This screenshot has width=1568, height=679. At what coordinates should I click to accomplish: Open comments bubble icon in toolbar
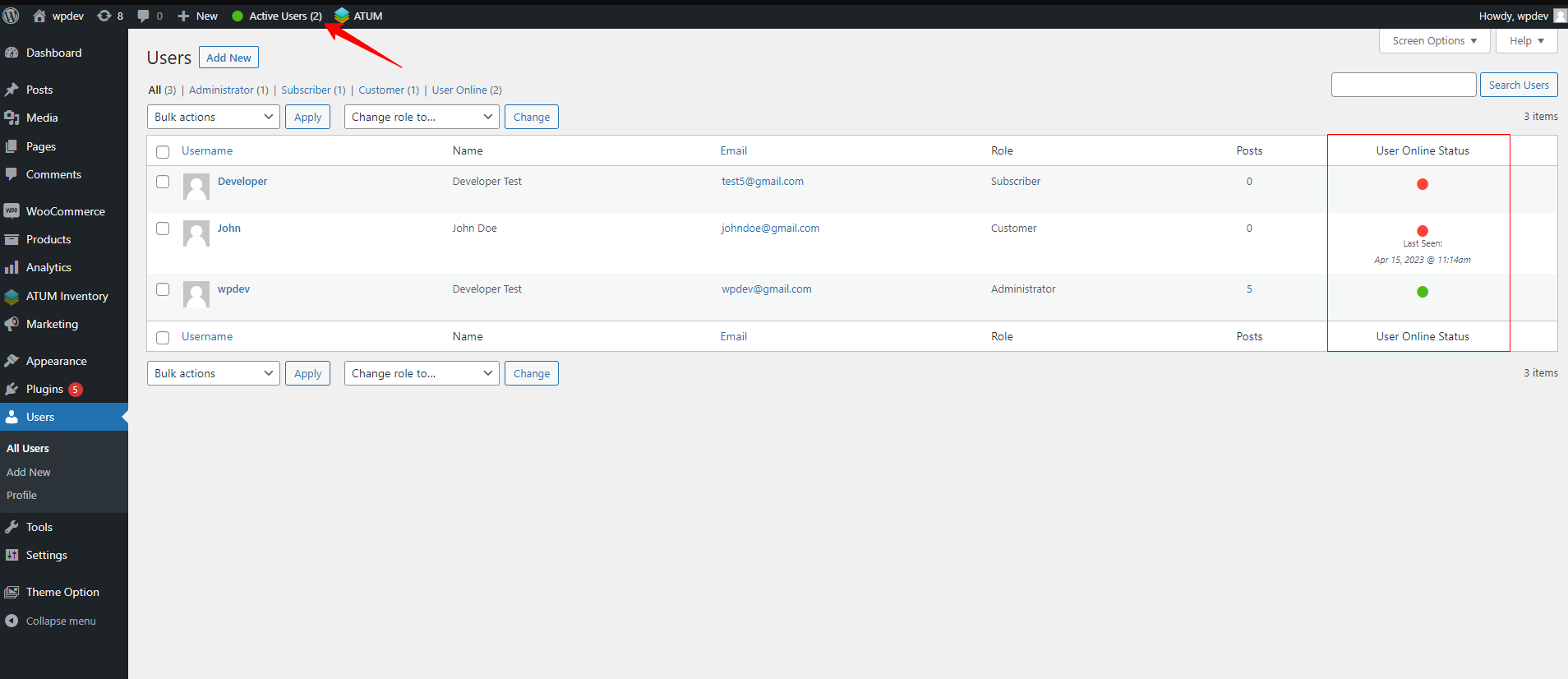point(144,16)
